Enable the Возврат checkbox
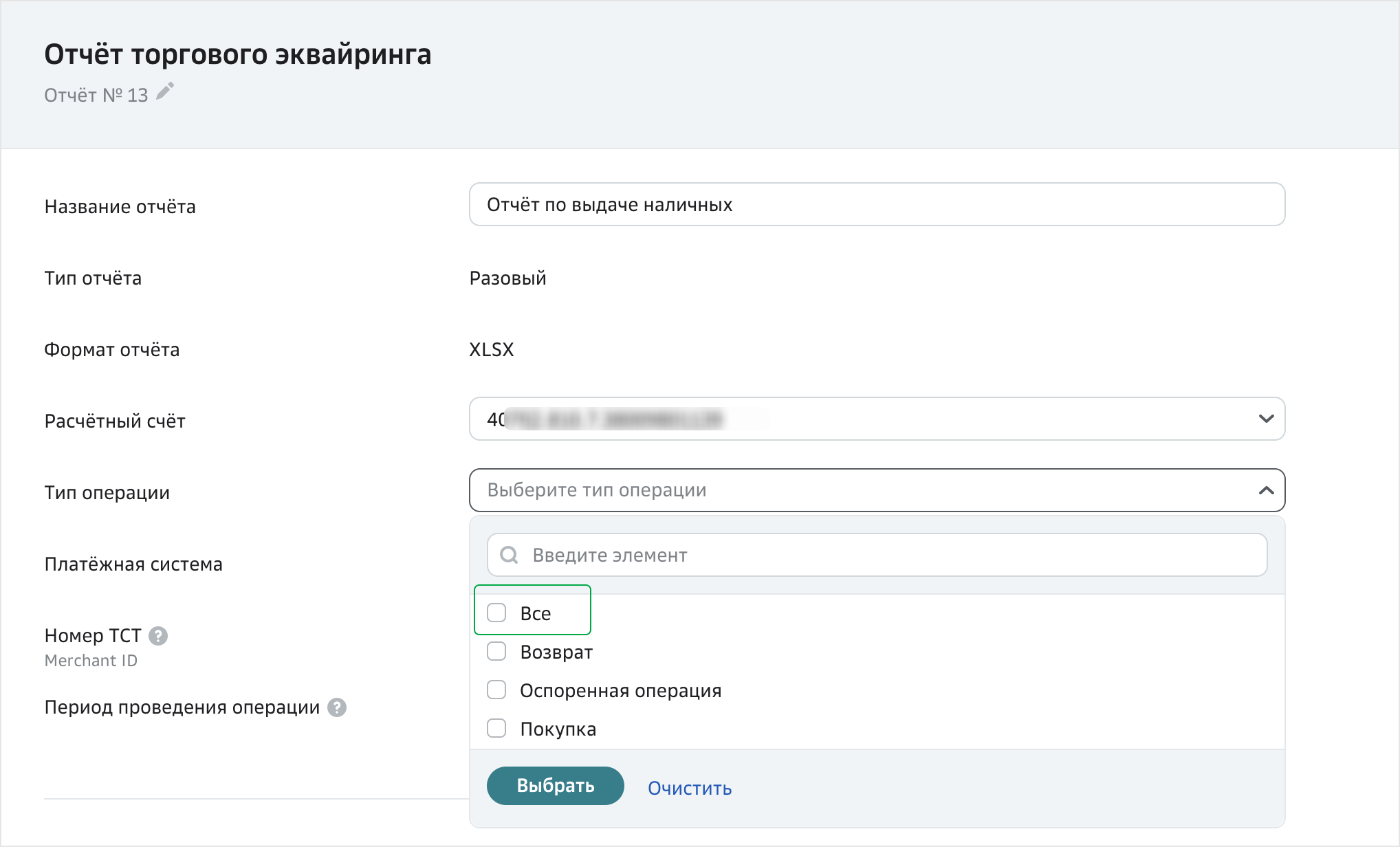This screenshot has width=1400, height=847. click(496, 651)
